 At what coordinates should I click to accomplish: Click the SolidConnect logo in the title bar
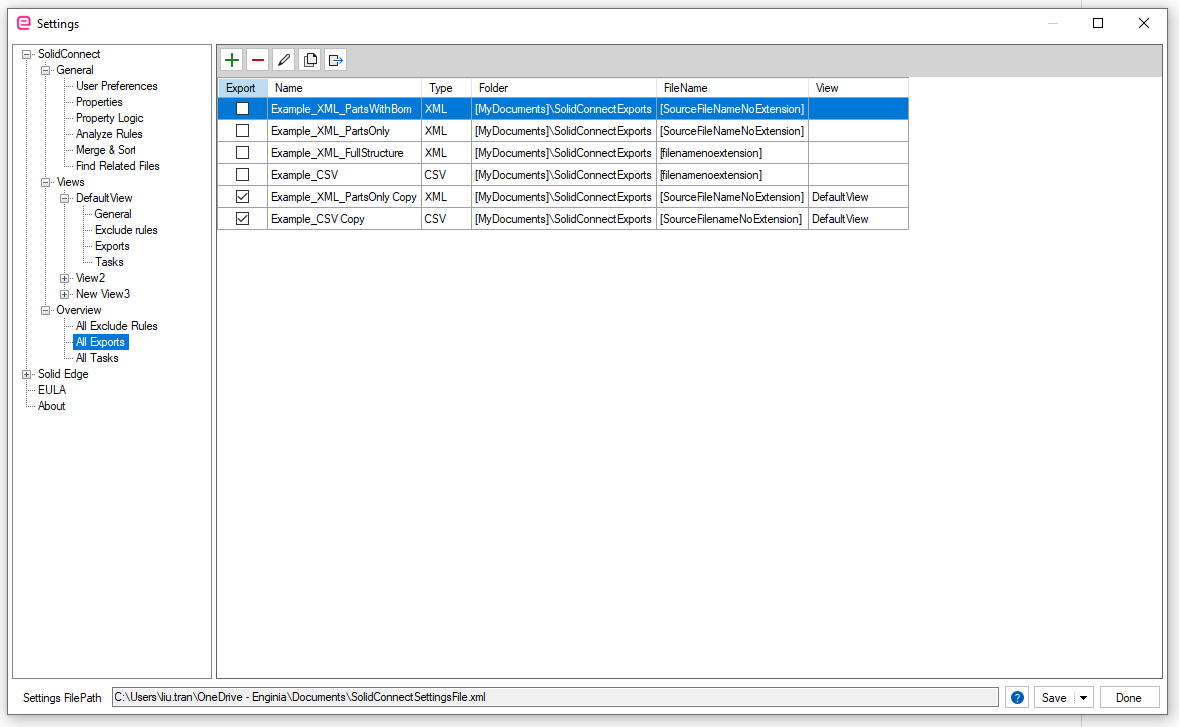pyautogui.click(x=24, y=23)
